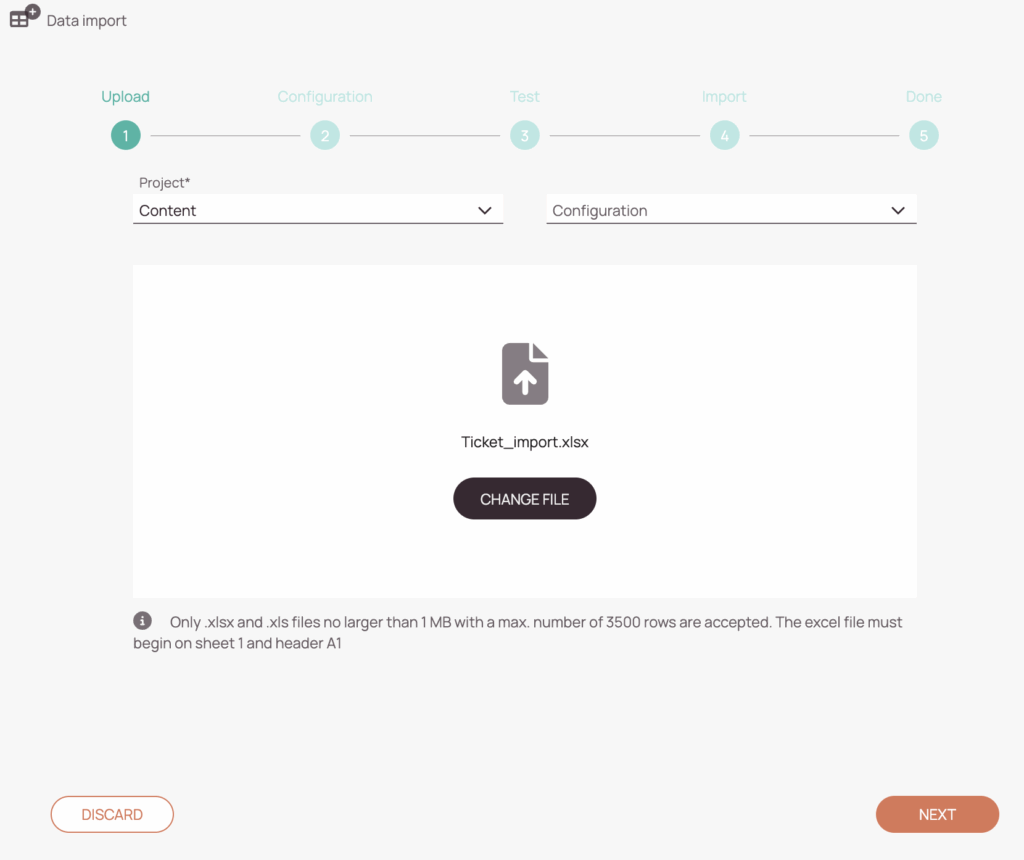Go to the Done step label
Image resolution: width=1024 pixels, height=860 pixels.
pyautogui.click(x=923, y=97)
